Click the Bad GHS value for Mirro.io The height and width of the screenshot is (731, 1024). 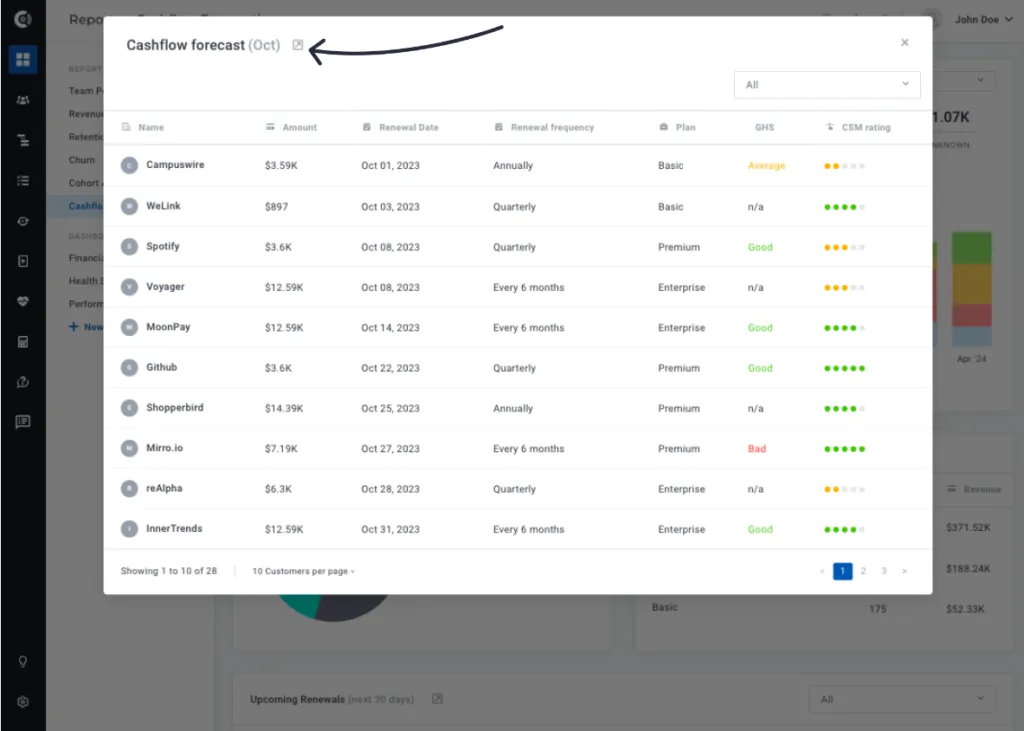757,449
